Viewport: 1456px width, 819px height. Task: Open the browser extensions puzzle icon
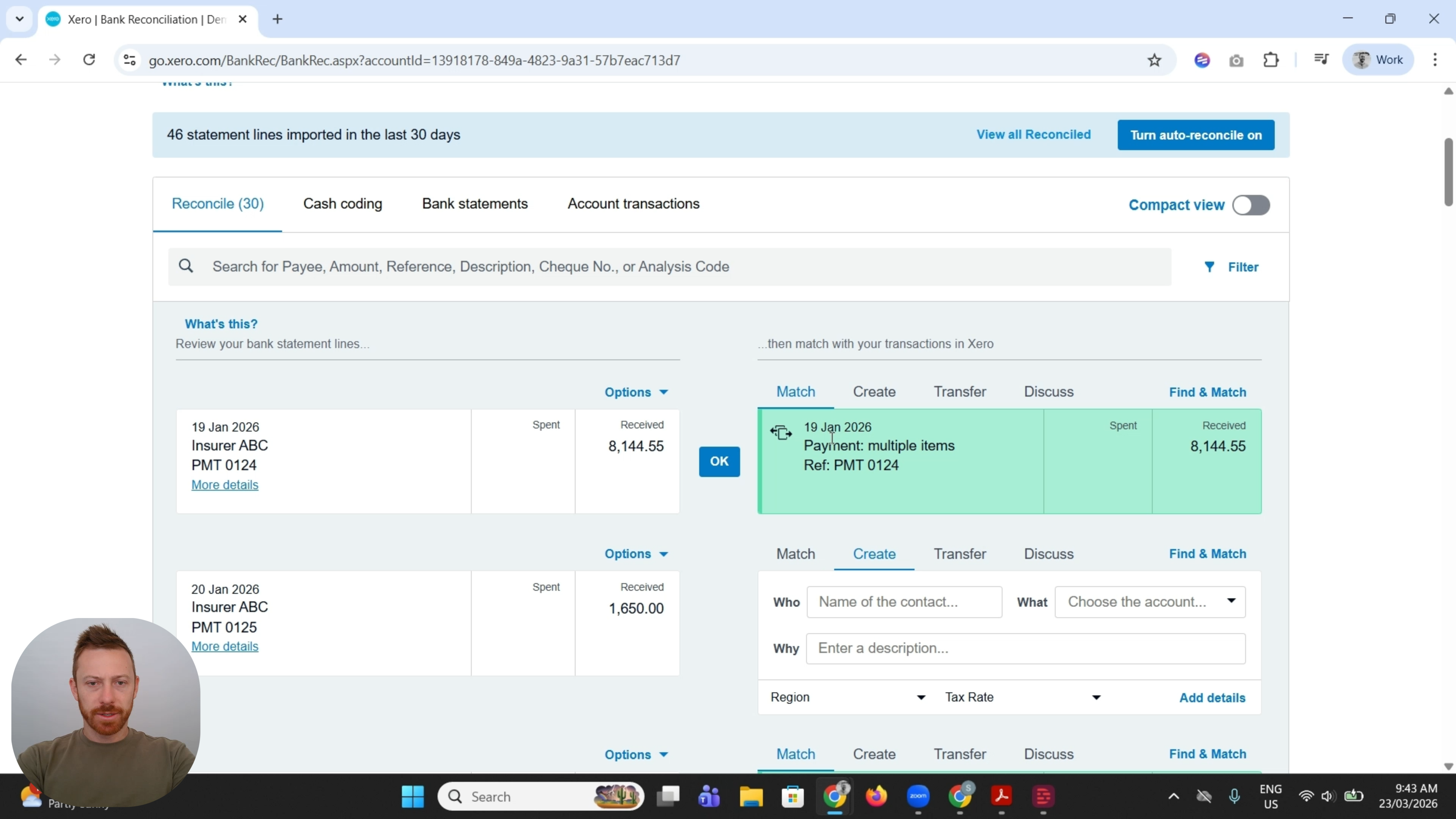click(x=1271, y=60)
